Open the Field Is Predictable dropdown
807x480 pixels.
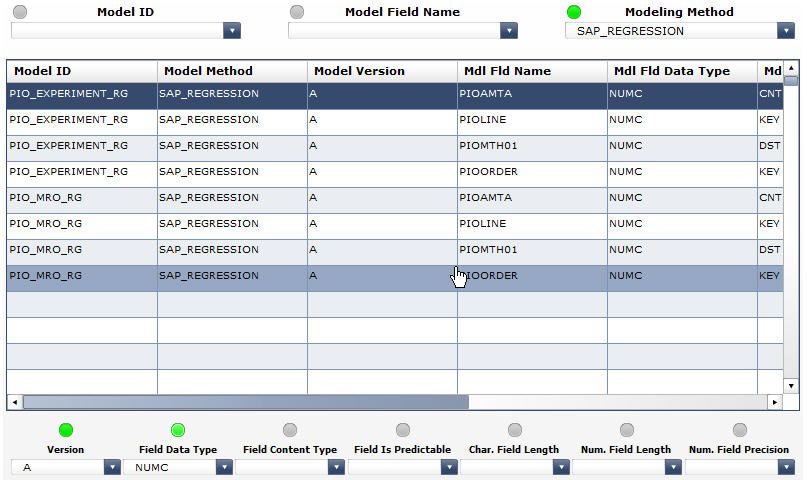coord(449,467)
